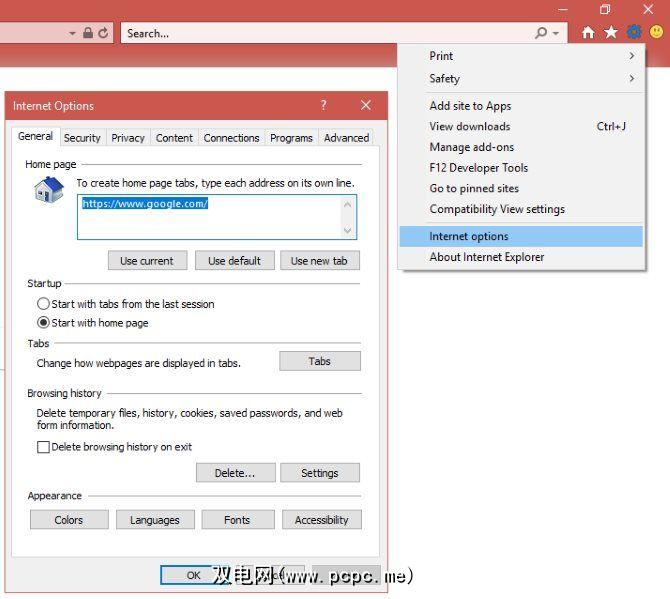Image resolution: width=670 pixels, height=599 pixels.
Task: Open Compatibility View settings
Action: tap(521, 209)
